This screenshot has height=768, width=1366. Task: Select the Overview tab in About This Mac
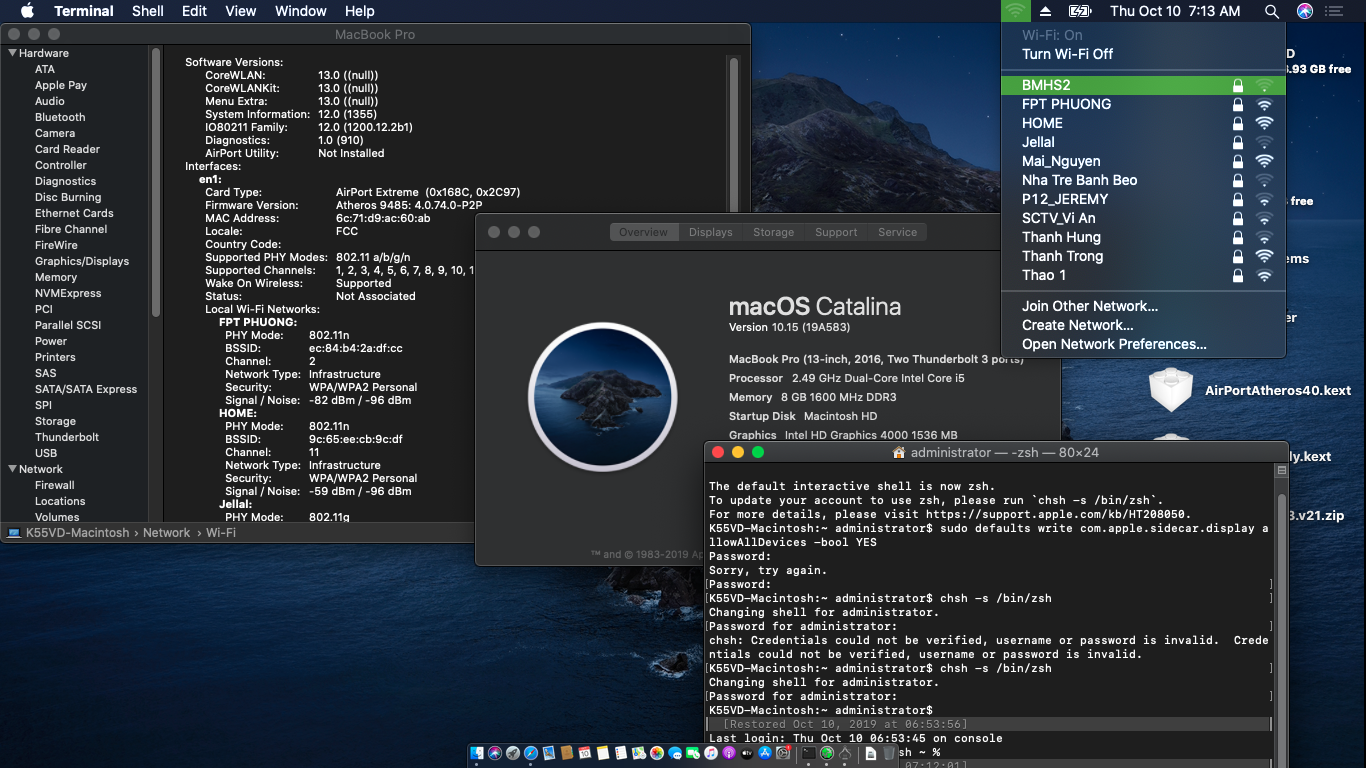(643, 232)
